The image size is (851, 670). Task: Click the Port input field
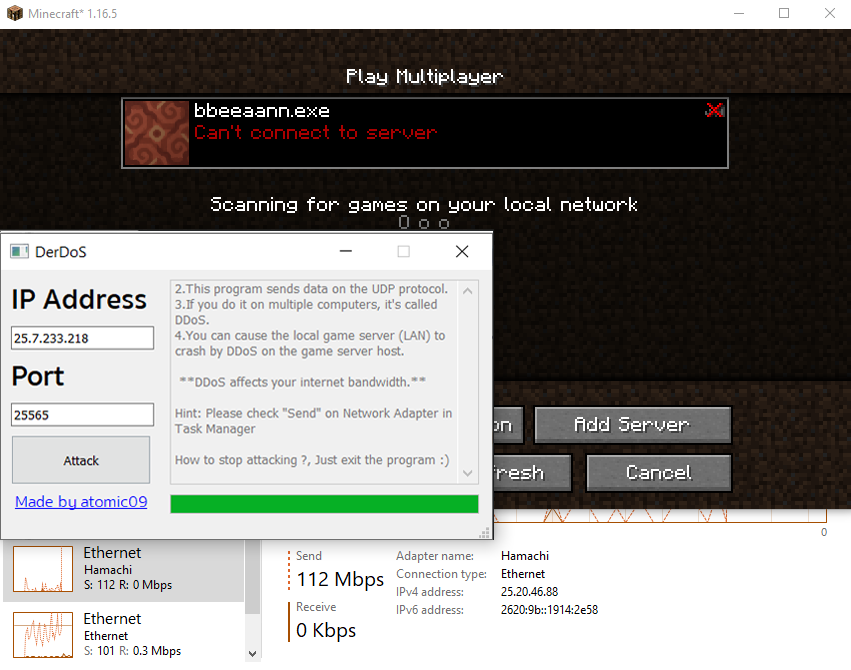pos(82,414)
